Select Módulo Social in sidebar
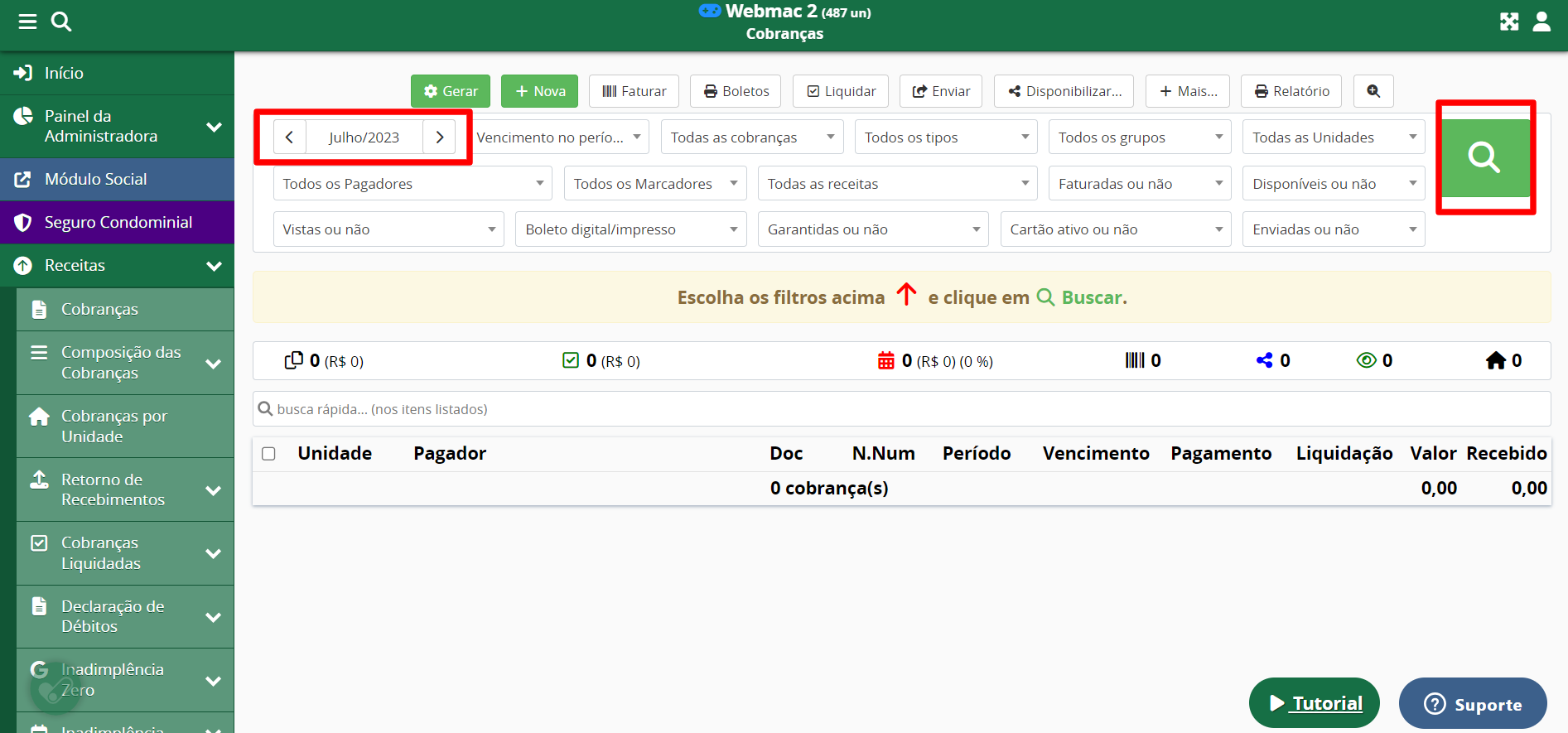This screenshot has height=733, width=1568. pos(96,180)
